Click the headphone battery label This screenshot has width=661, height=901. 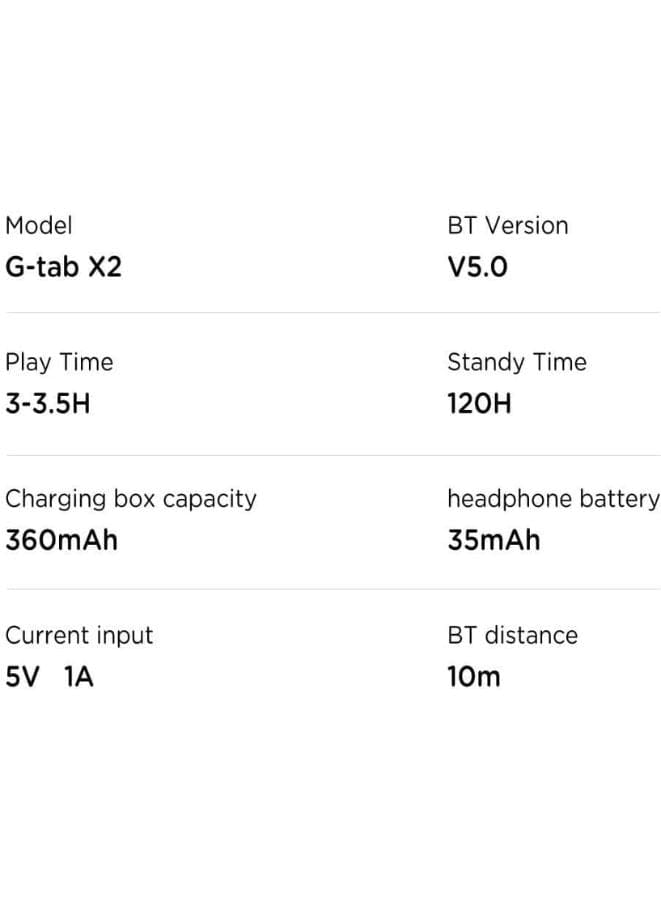point(553,499)
